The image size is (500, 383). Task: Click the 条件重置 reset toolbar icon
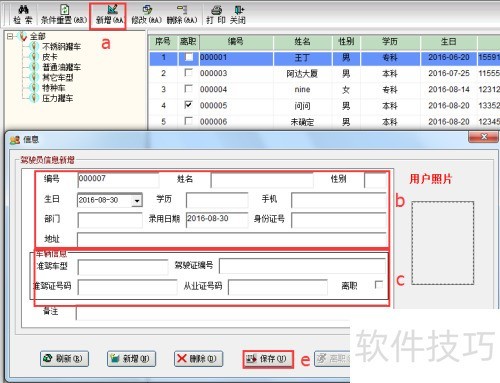pos(64,9)
